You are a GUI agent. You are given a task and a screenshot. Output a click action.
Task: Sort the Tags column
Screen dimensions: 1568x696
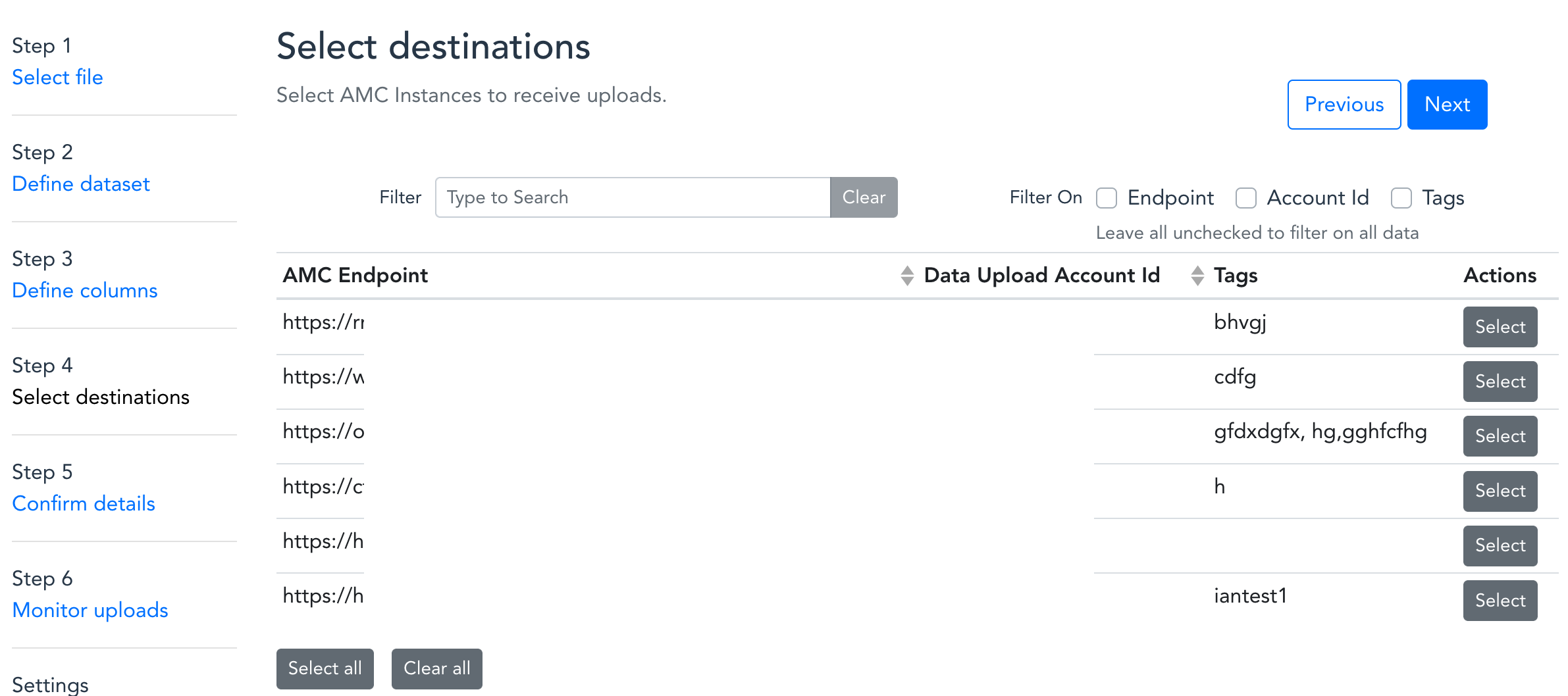click(1196, 276)
